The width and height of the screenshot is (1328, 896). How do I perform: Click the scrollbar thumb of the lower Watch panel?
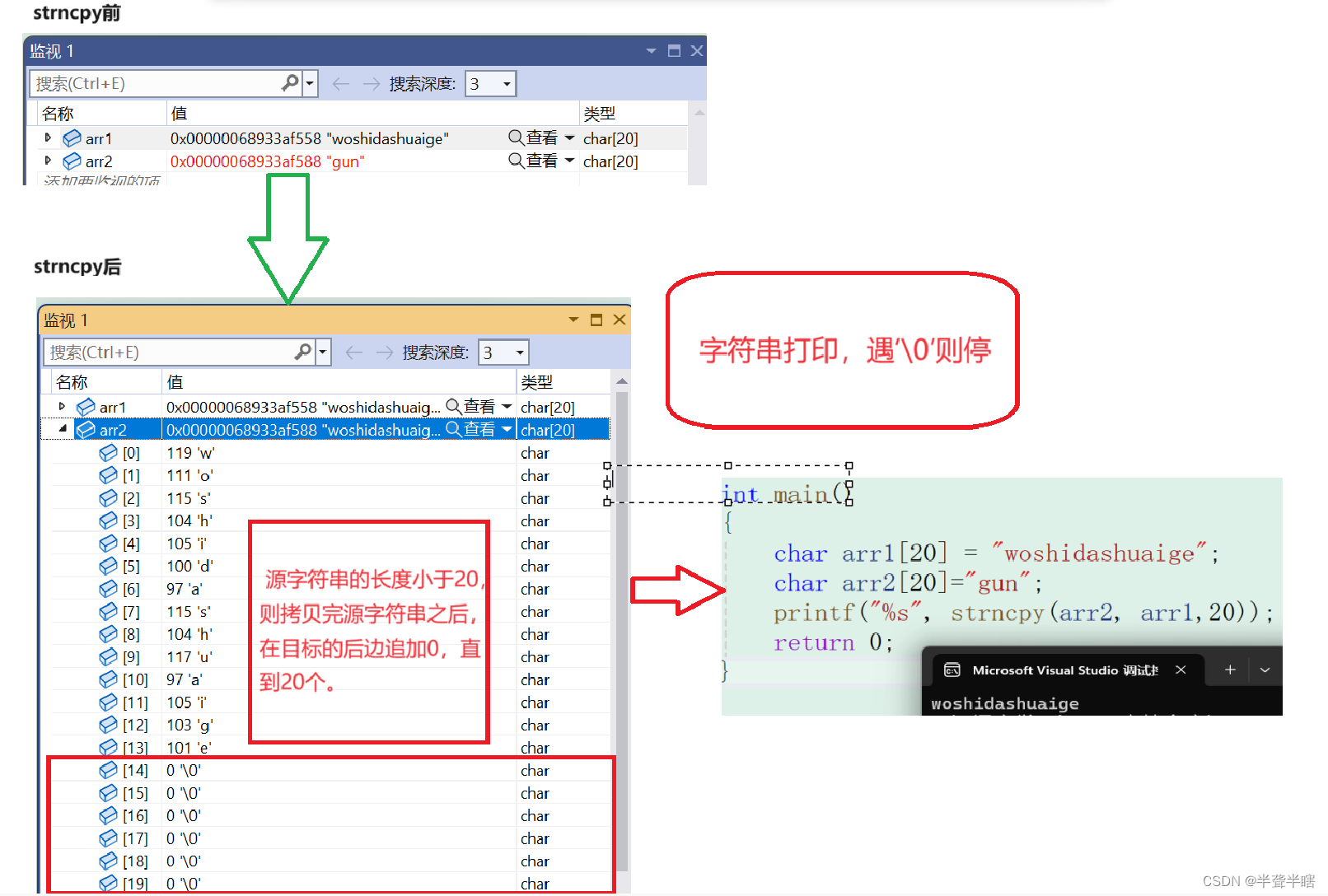pos(622,630)
